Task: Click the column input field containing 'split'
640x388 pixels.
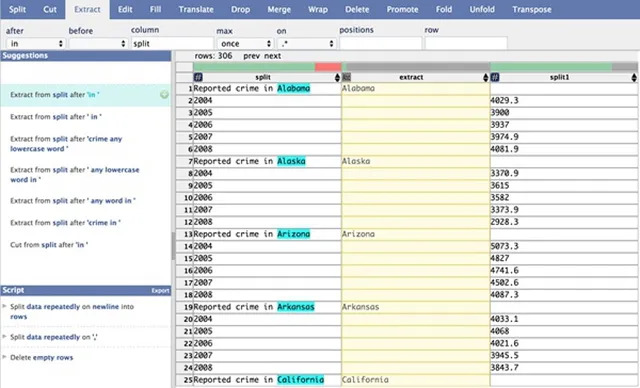Action: point(172,43)
